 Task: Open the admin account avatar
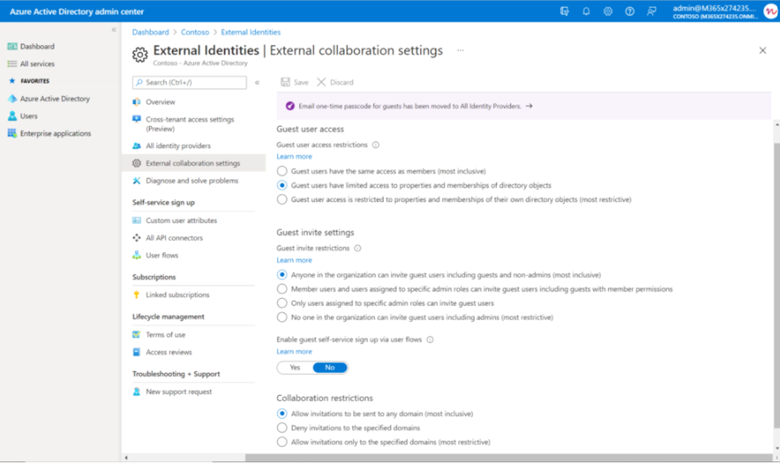point(771,11)
